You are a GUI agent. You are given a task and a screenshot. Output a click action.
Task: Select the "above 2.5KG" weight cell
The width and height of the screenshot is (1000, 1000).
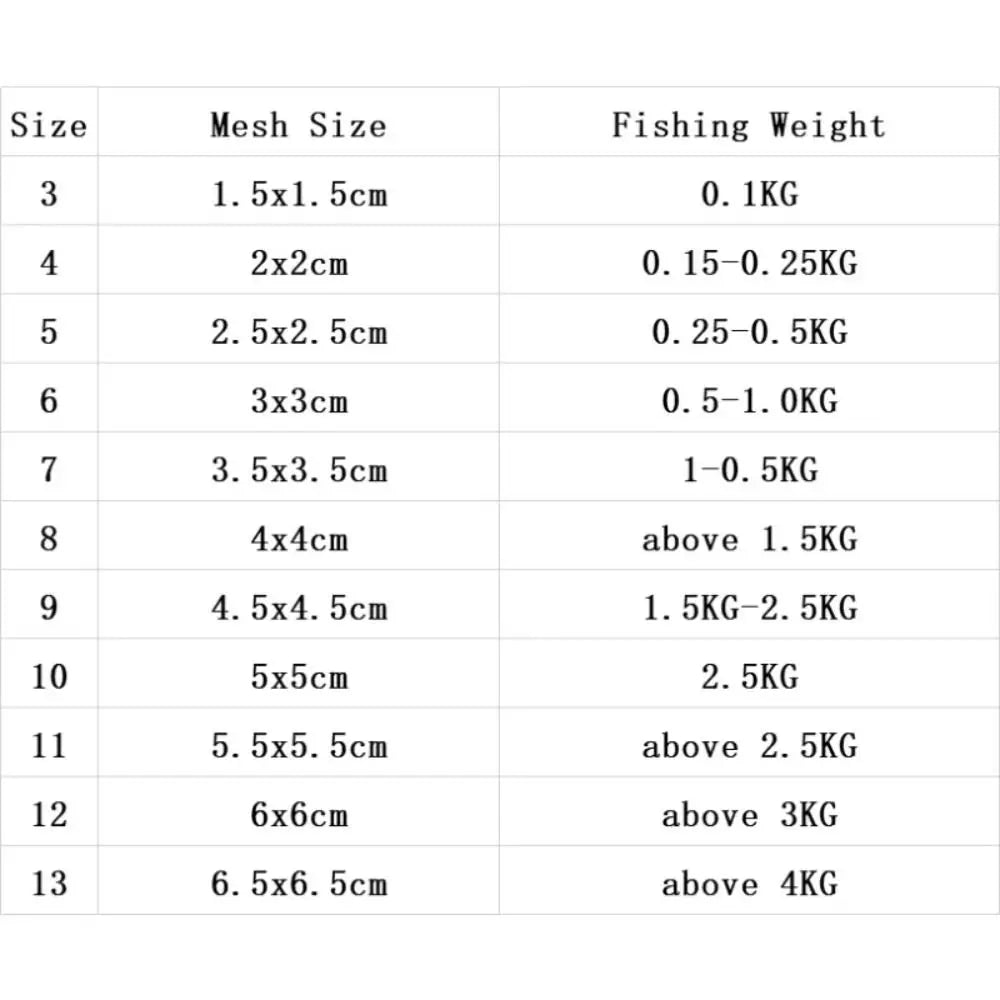pyautogui.click(x=749, y=746)
